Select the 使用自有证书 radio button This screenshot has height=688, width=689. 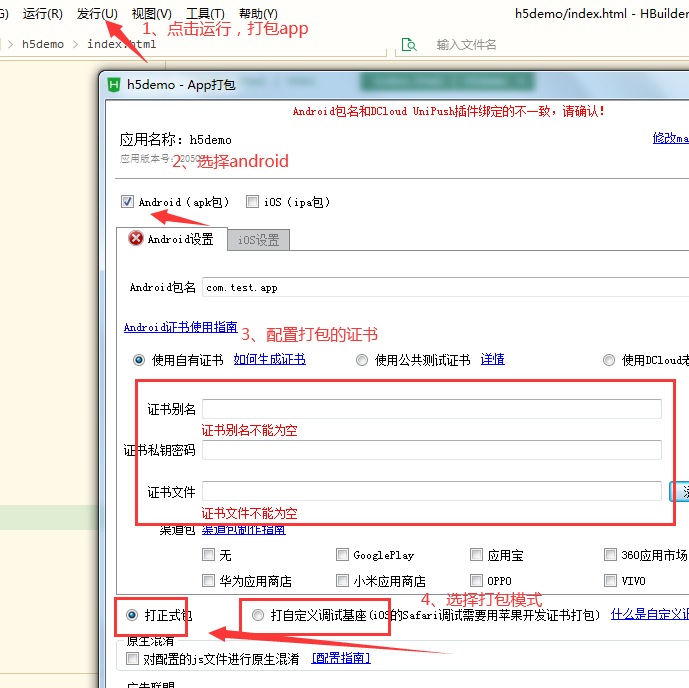pyautogui.click(x=139, y=360)
